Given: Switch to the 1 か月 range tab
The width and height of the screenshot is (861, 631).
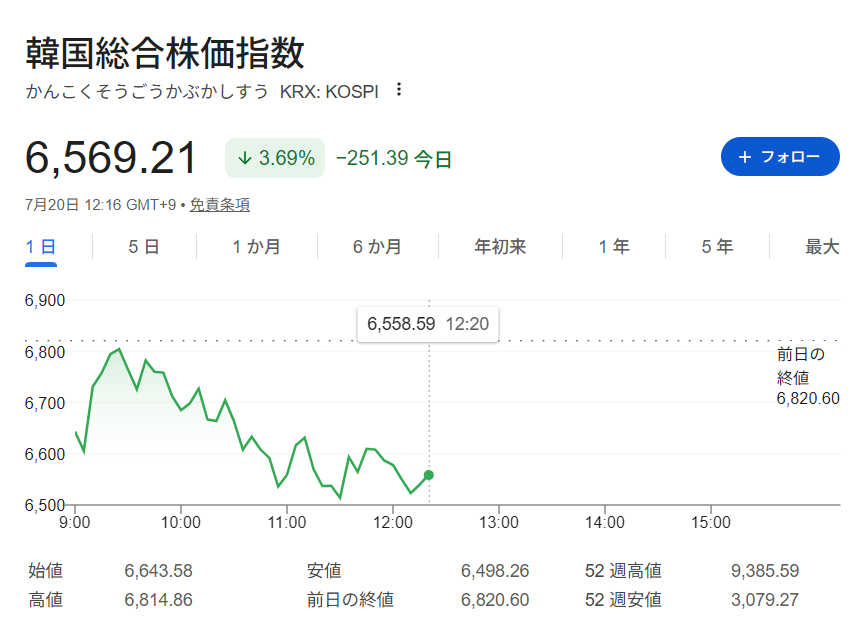Looking at the screenshot, I should pyautogui.click(x=256, y=247).
